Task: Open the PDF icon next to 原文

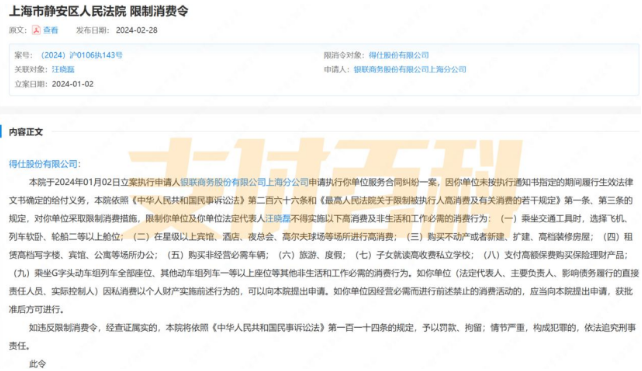Action: click(x=36, y=30)
